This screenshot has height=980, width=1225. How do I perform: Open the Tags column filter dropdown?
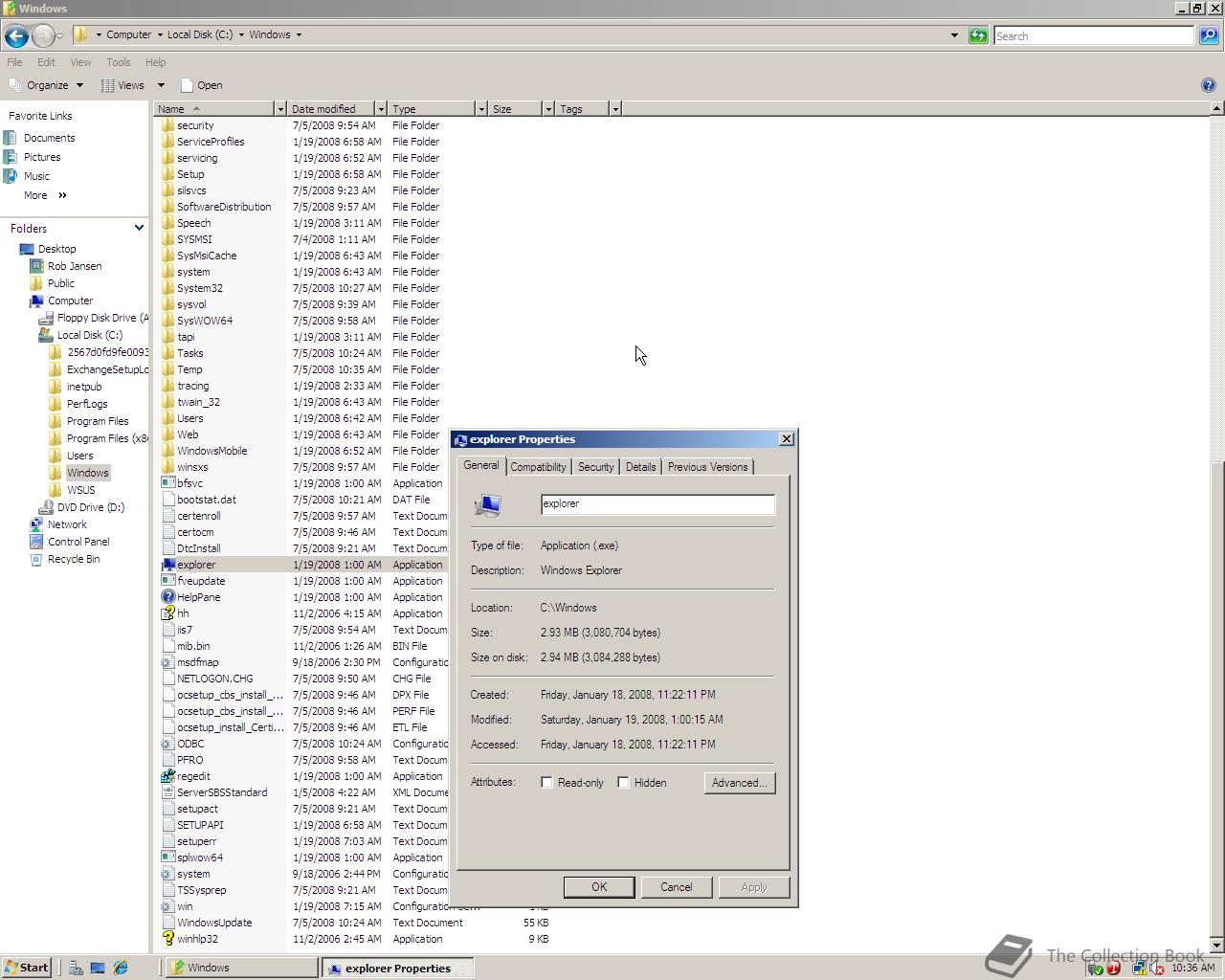pos(614,109)
